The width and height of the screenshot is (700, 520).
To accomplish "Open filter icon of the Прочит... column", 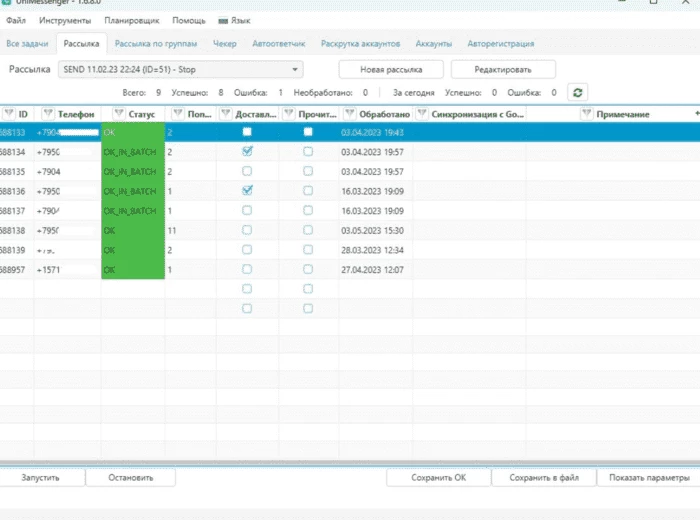I will [289, 114].
